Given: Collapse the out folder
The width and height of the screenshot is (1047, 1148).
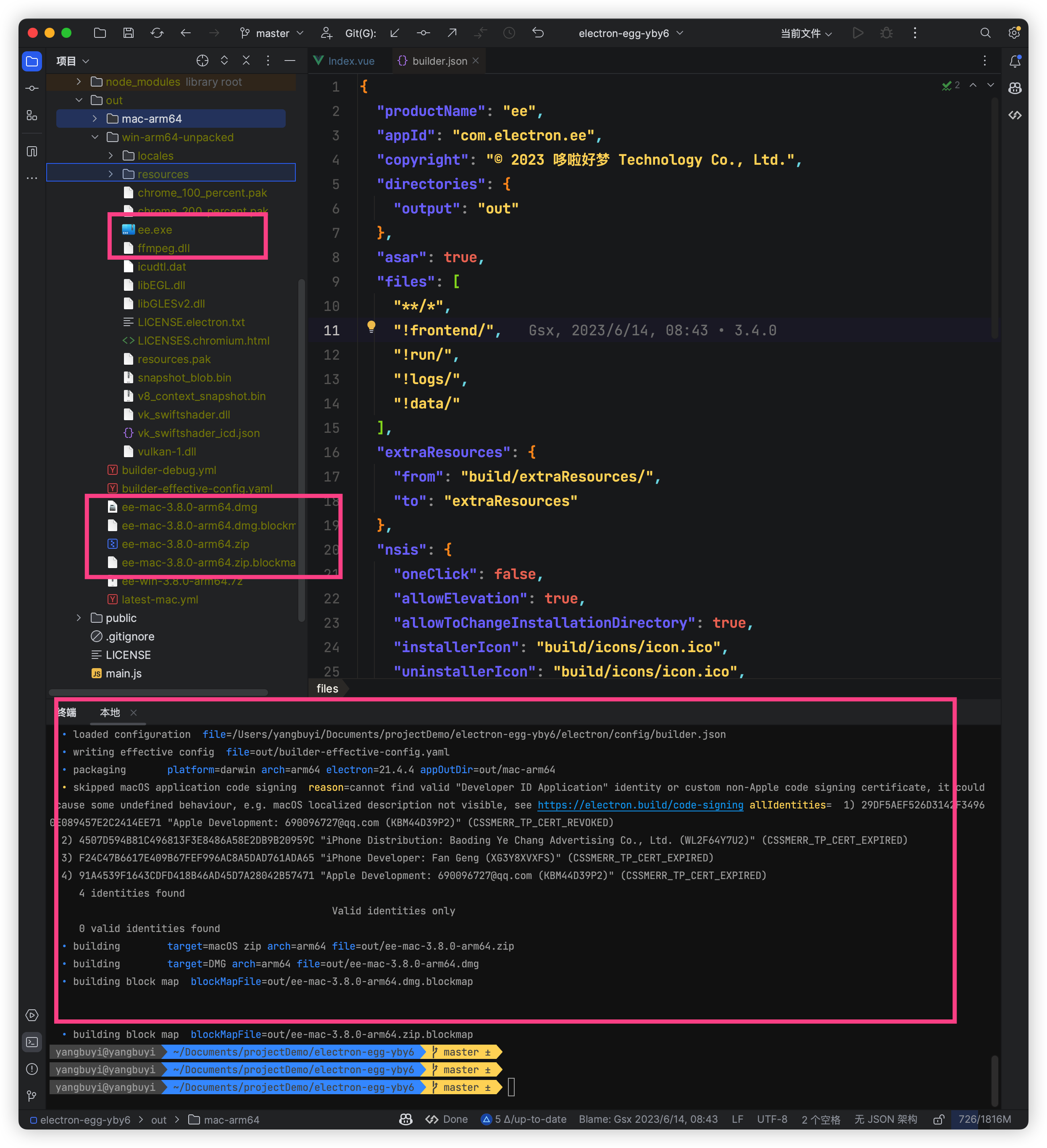Looking at the screenshot, I should pyautogui.click(x=79, y=100).
